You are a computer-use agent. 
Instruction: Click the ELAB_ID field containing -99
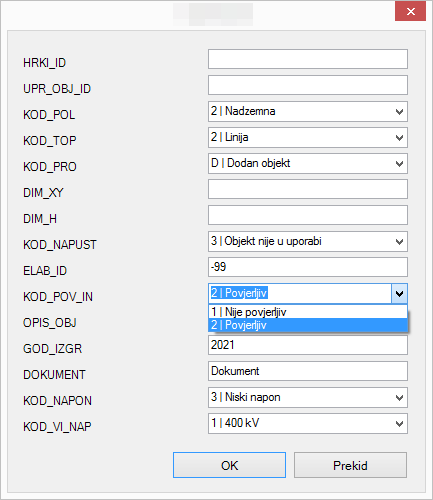(x=308, y=267)
